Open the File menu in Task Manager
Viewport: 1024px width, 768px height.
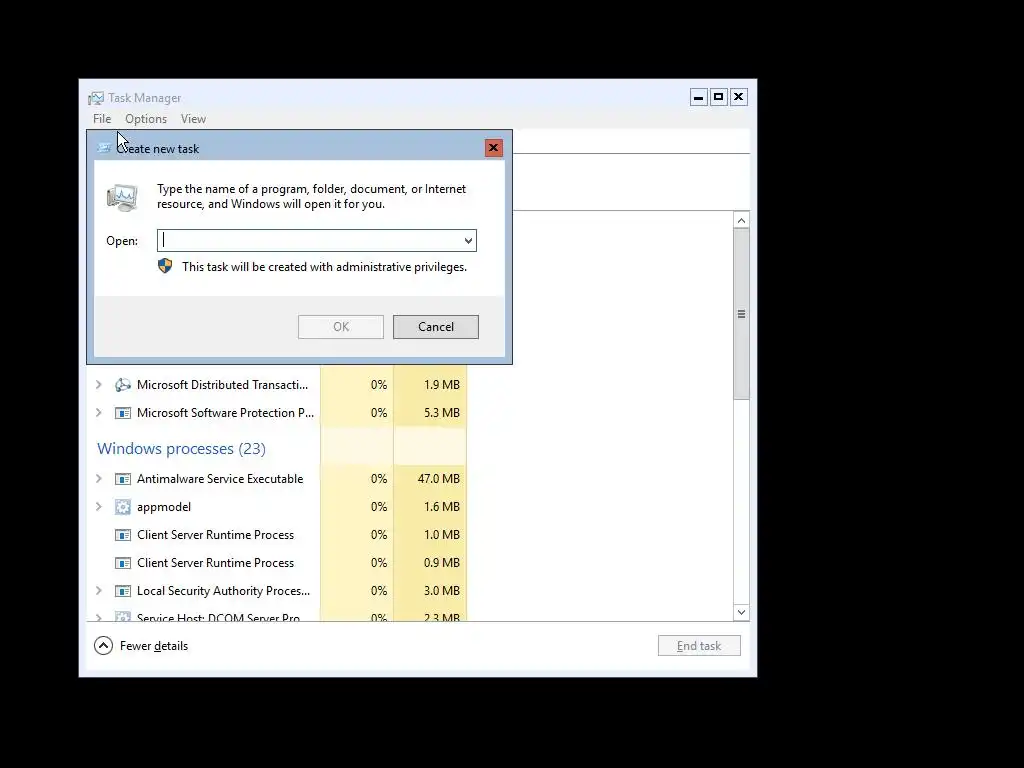pos(102,119)
